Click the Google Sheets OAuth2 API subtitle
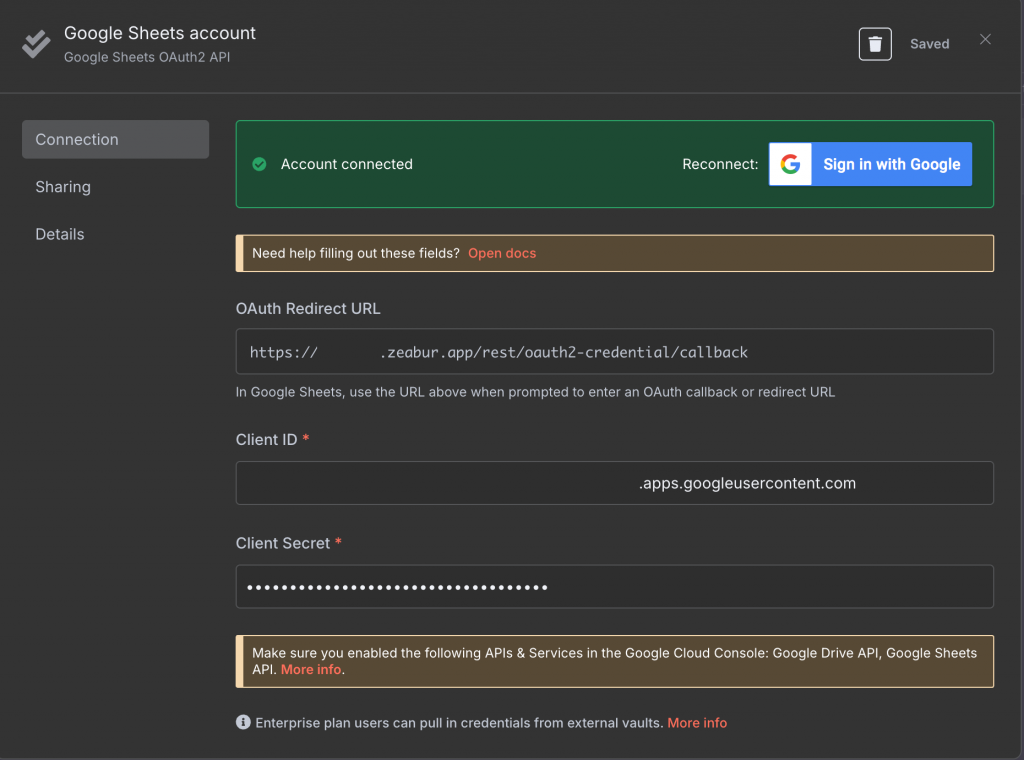 (147, 57)
